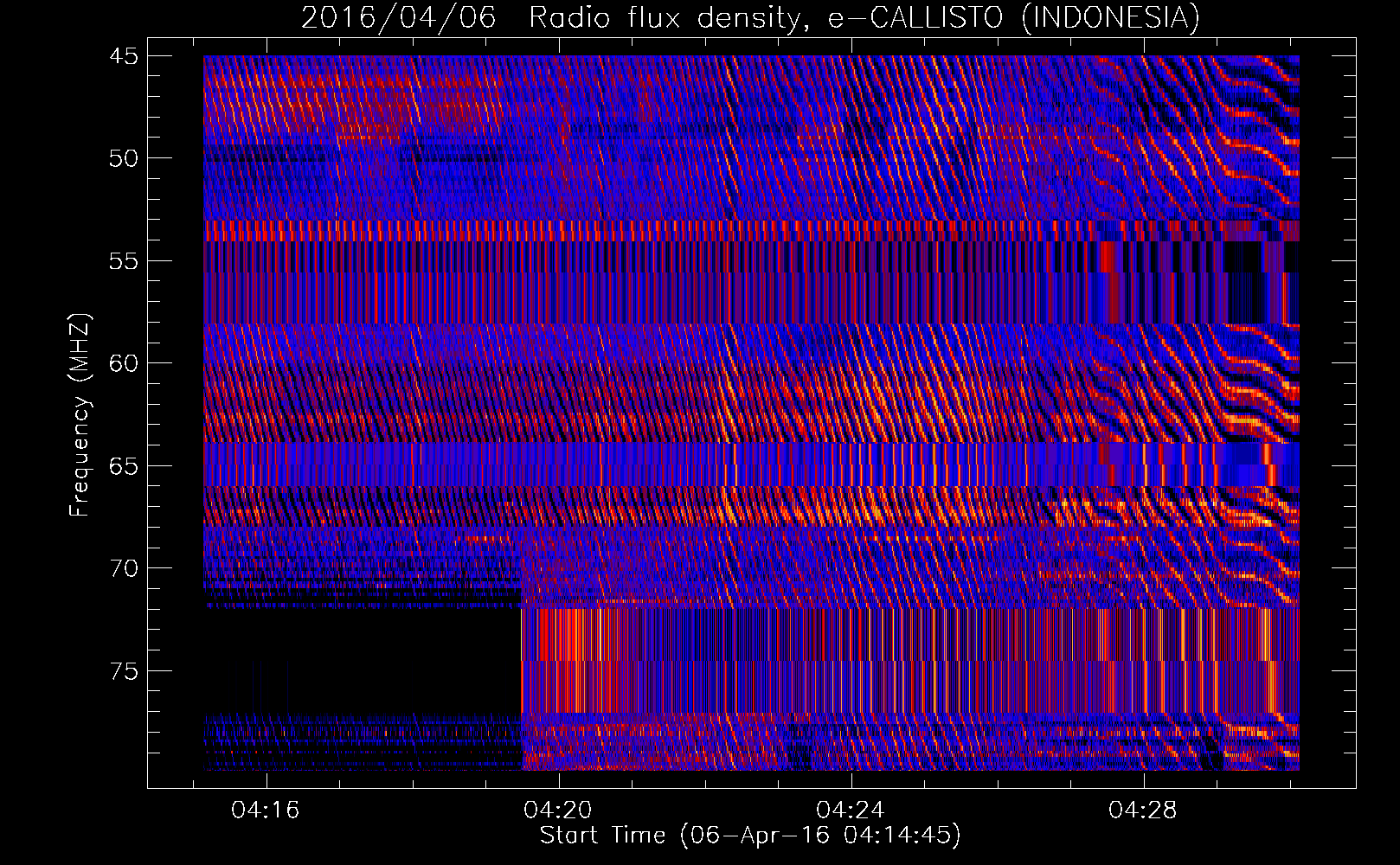Viewport: 1400px width, 865px height.
Task: Click the 65 frequency tick label
Action: tap(124, 466)
